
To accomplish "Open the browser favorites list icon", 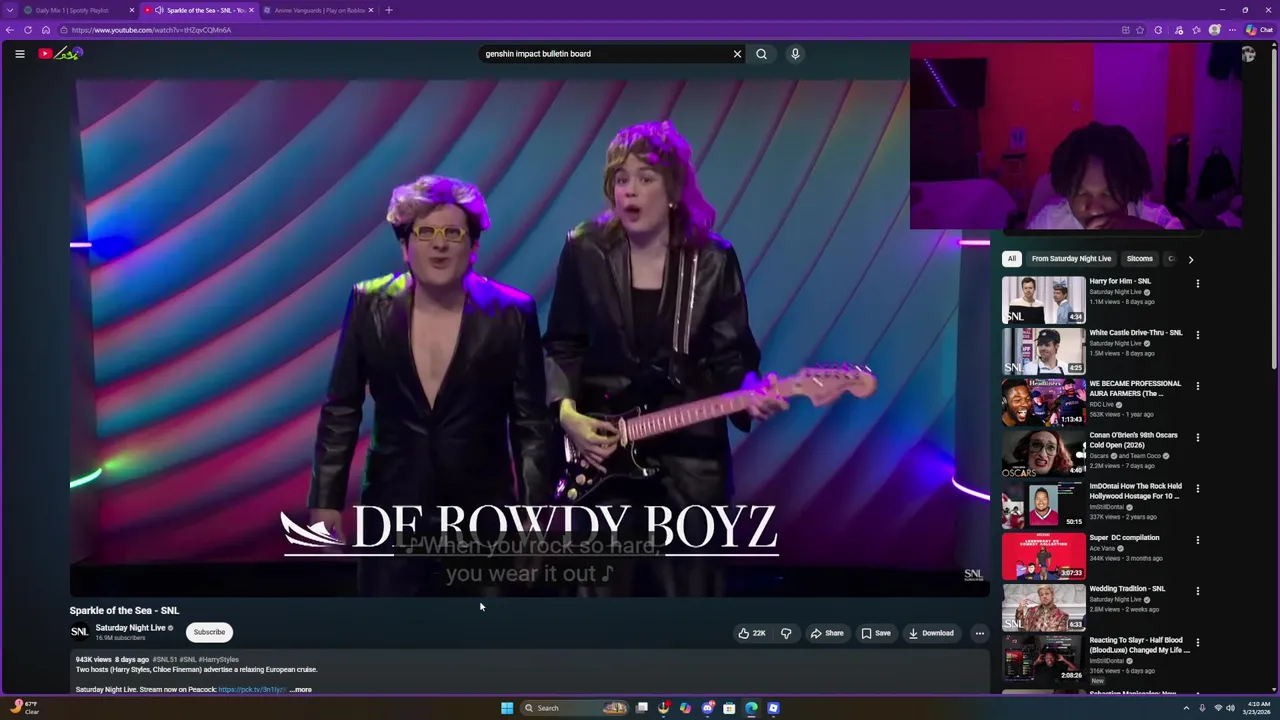I will tap(1197, 30).
